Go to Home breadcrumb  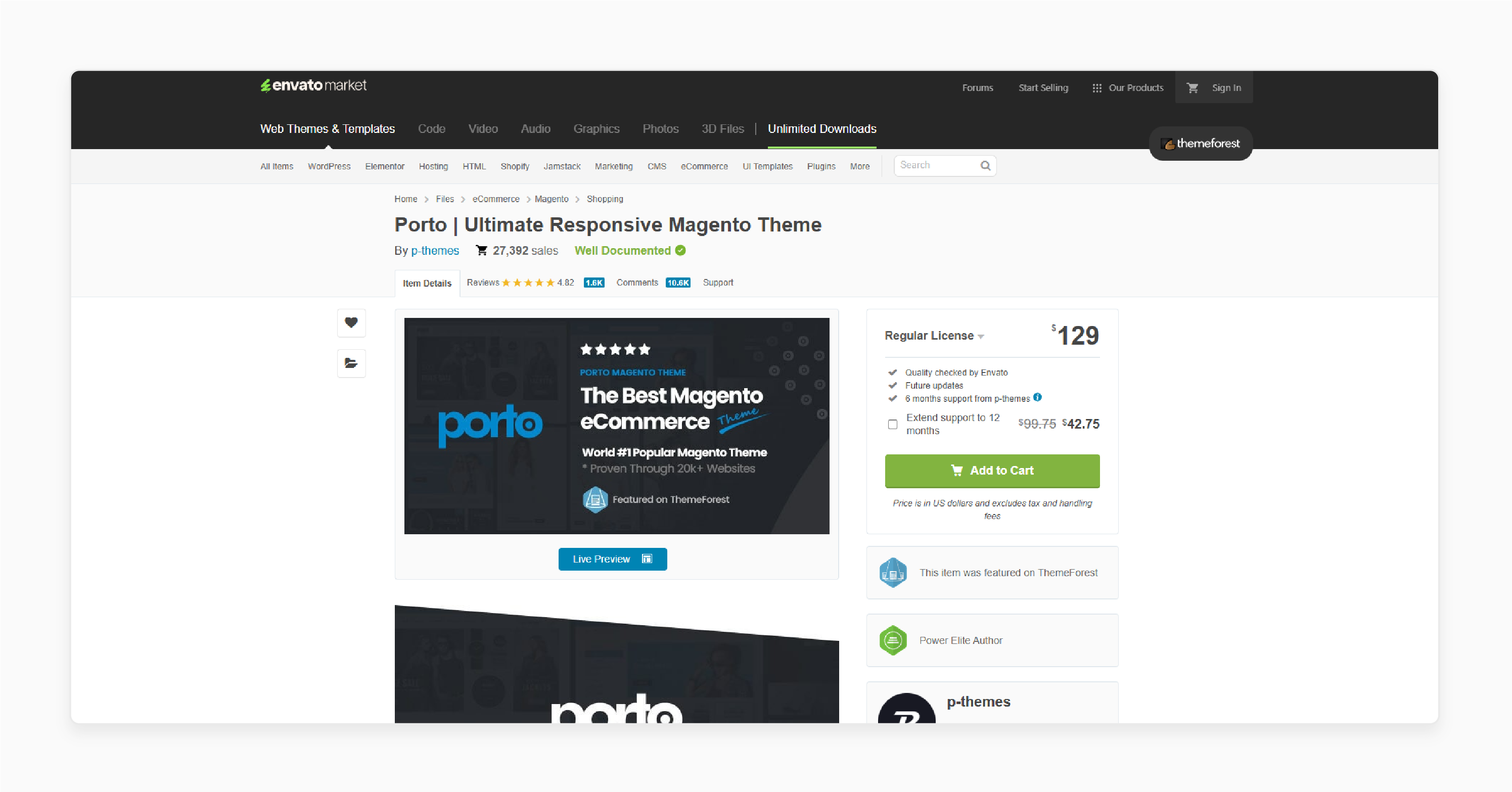405,200
